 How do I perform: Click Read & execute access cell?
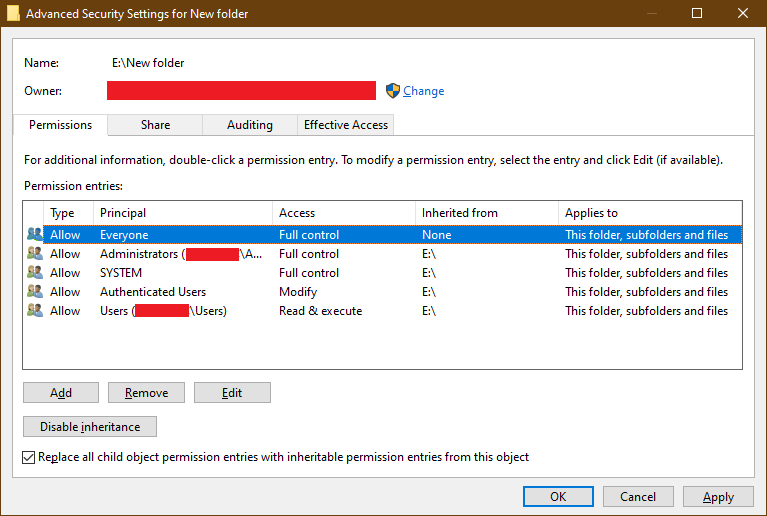tap(320, 311)
